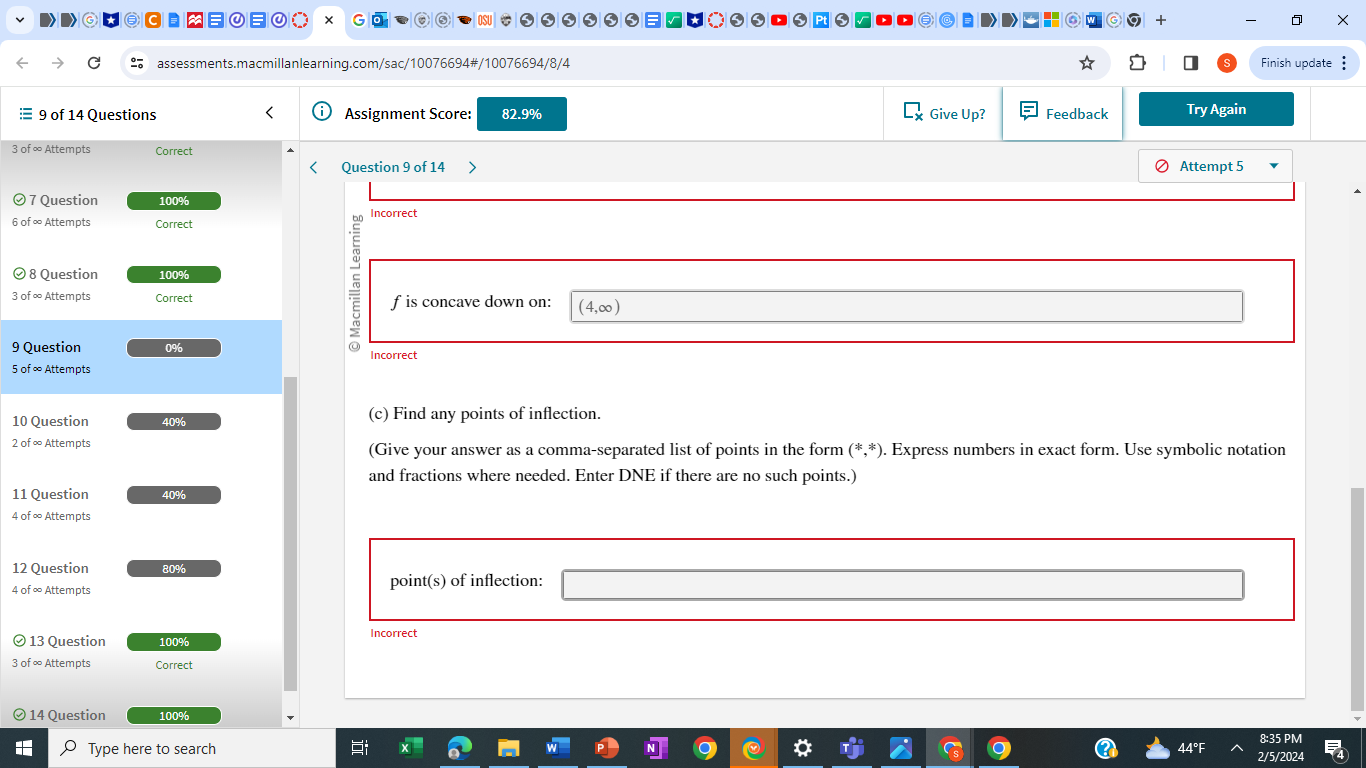Bookmark this page with the star icon

point(1087,63)
